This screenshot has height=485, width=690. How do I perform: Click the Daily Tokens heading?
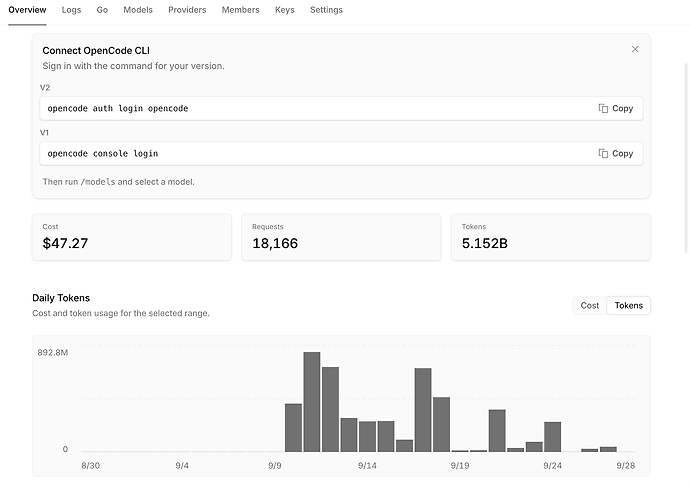61,298
